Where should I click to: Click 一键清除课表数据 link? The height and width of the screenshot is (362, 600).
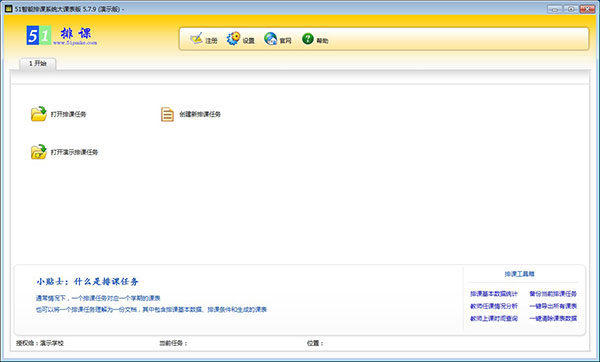pyautogui.click(x=553, y=318)
